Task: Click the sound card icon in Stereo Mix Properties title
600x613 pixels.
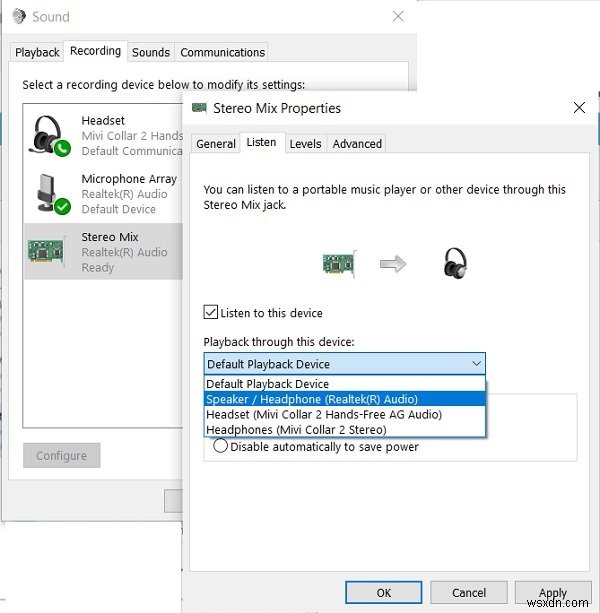Action: [199, 108]
